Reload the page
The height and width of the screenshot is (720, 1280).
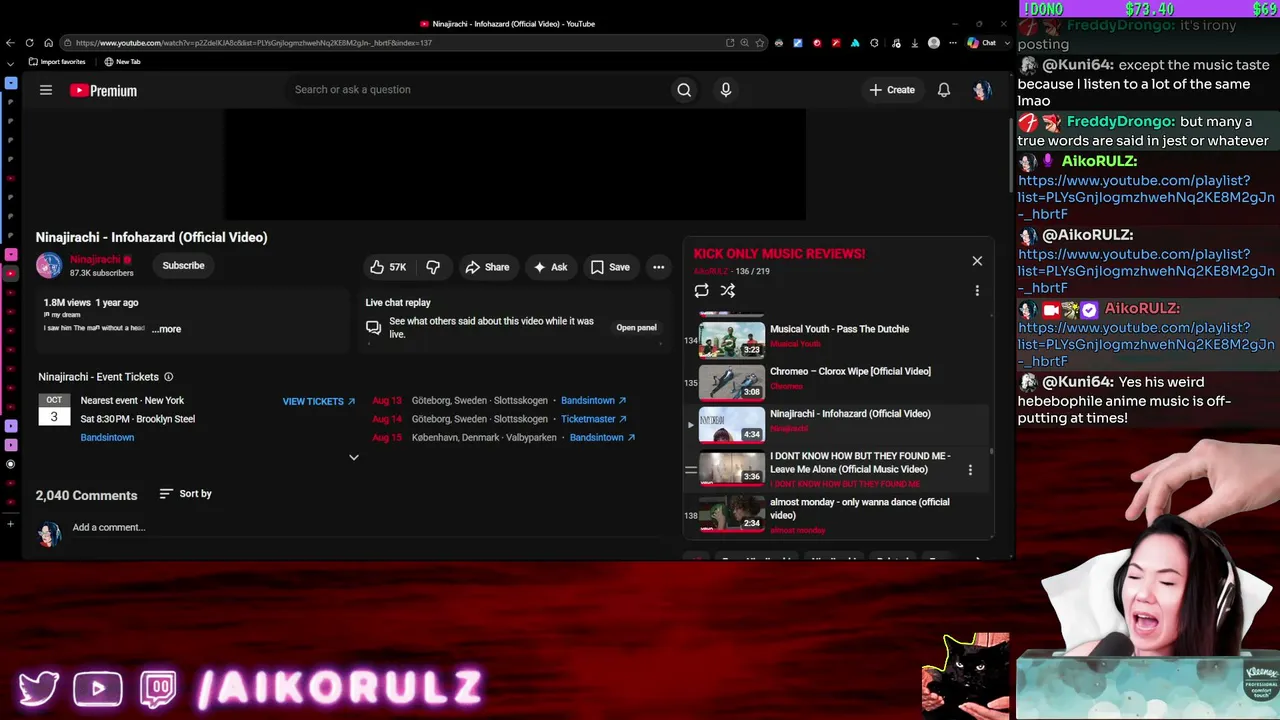tap(30, 43)
